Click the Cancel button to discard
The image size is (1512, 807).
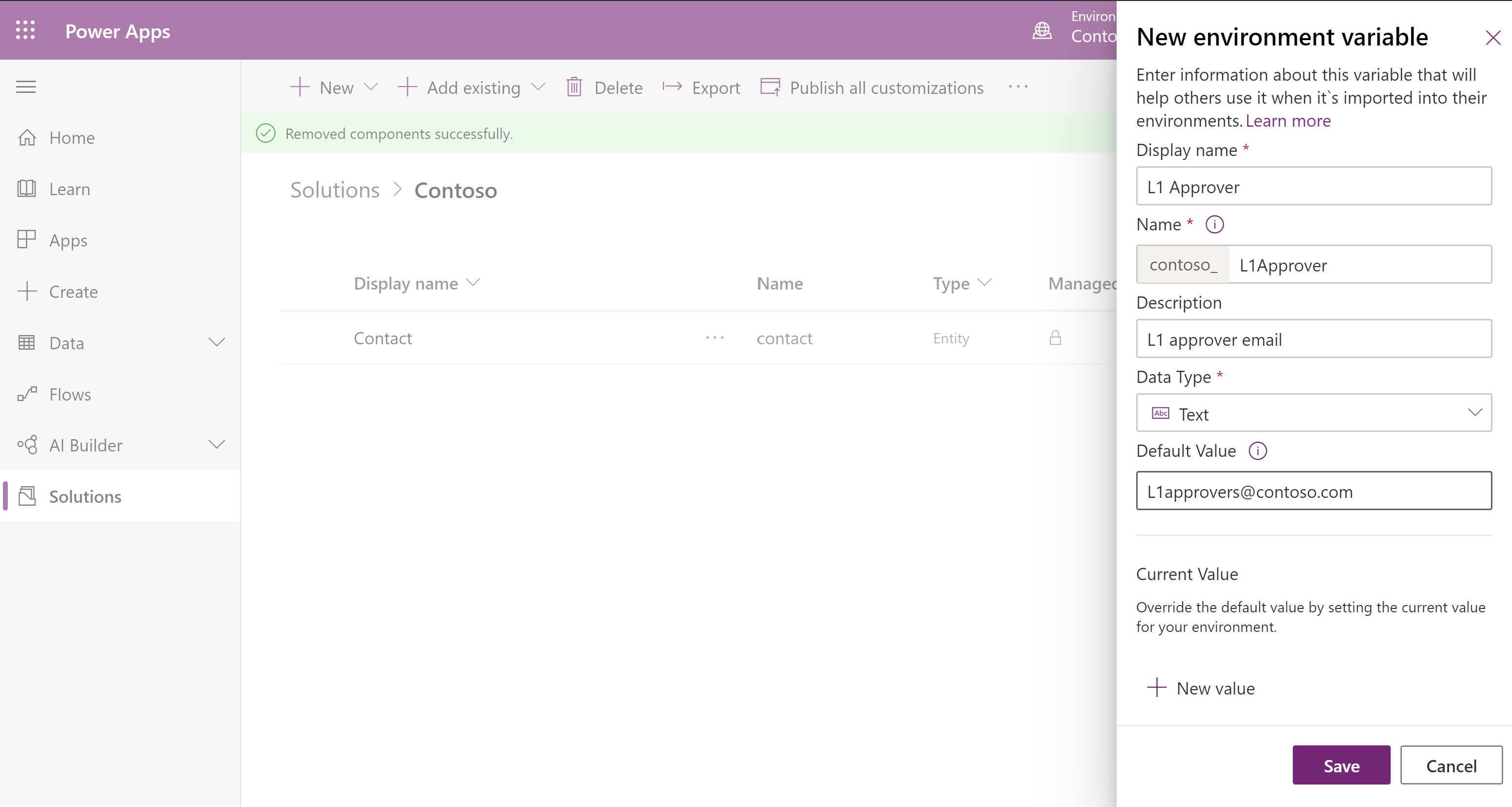coord(1451,765)
